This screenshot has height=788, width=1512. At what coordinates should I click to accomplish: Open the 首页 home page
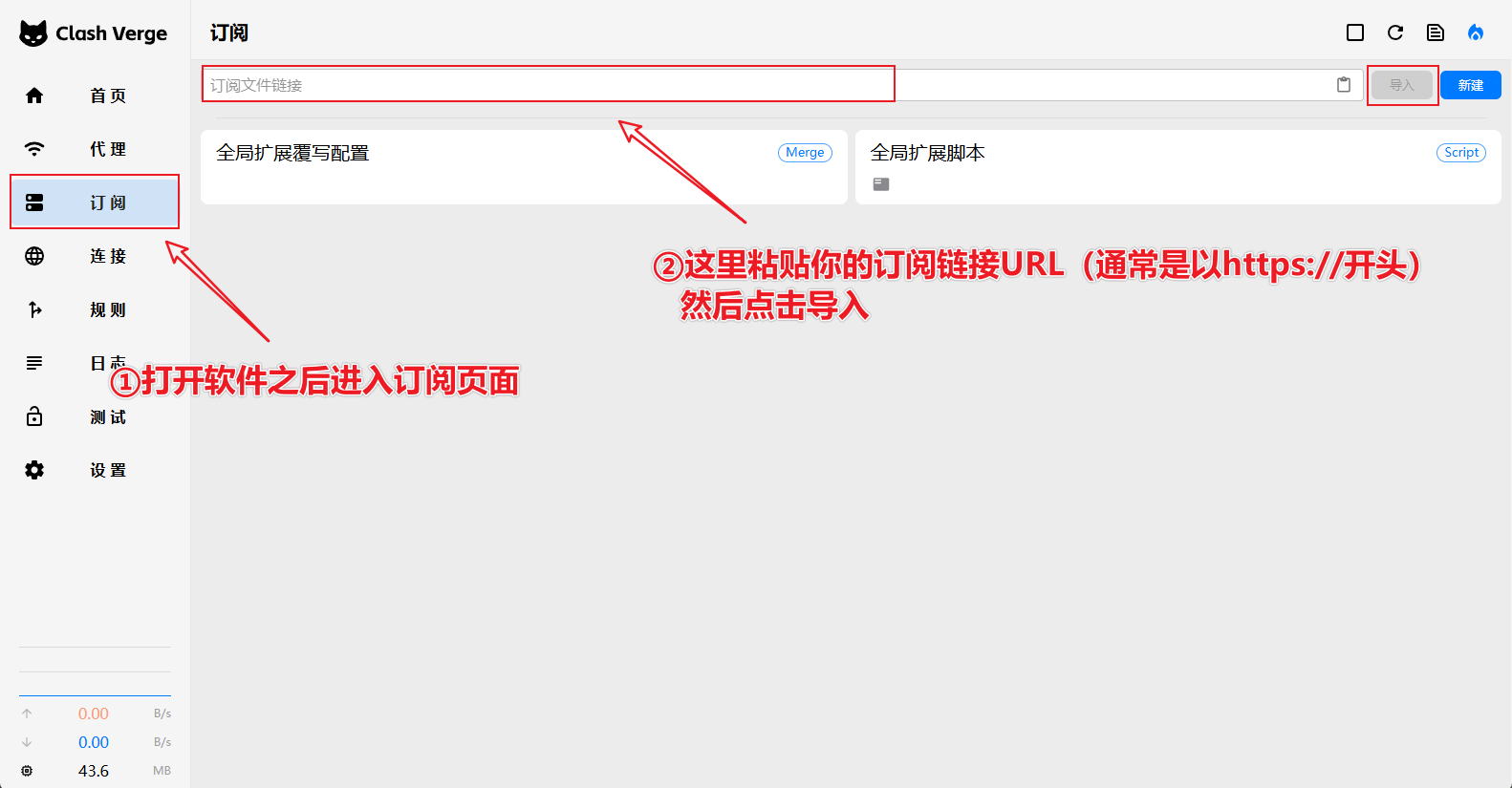tap(95, 96)
